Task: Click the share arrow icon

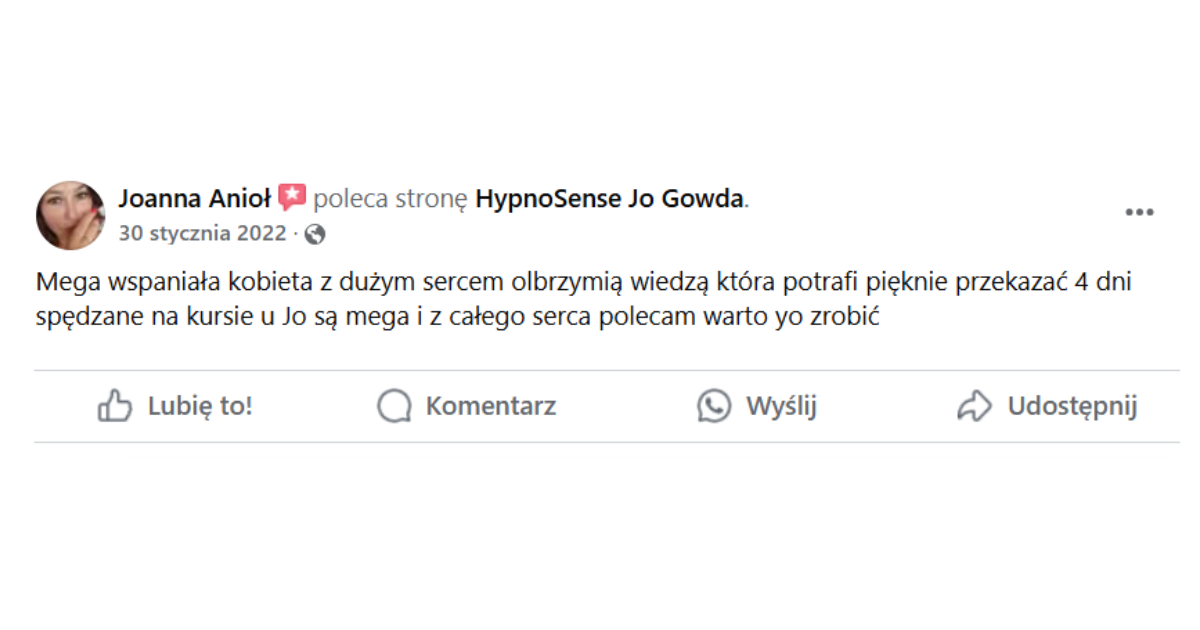Action: pyautogui.click(x=974, y=406)
